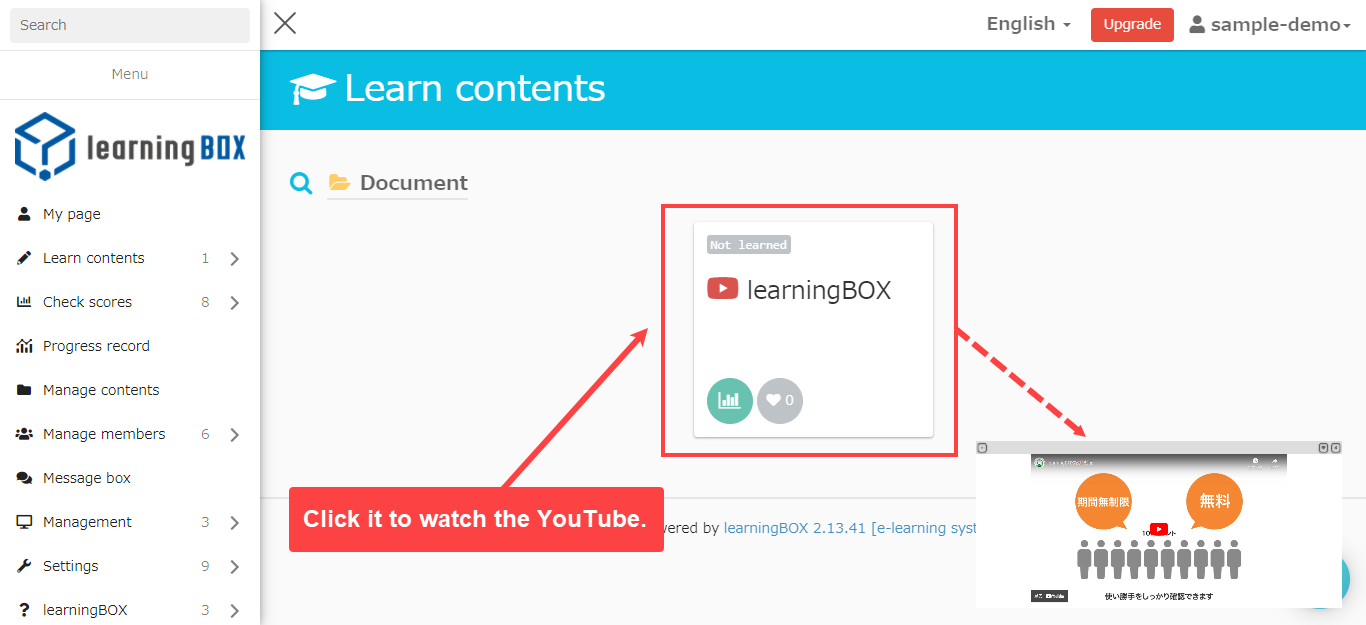
Task: Click the learningBOX logo in sidebar
Action: coord(130,147)
